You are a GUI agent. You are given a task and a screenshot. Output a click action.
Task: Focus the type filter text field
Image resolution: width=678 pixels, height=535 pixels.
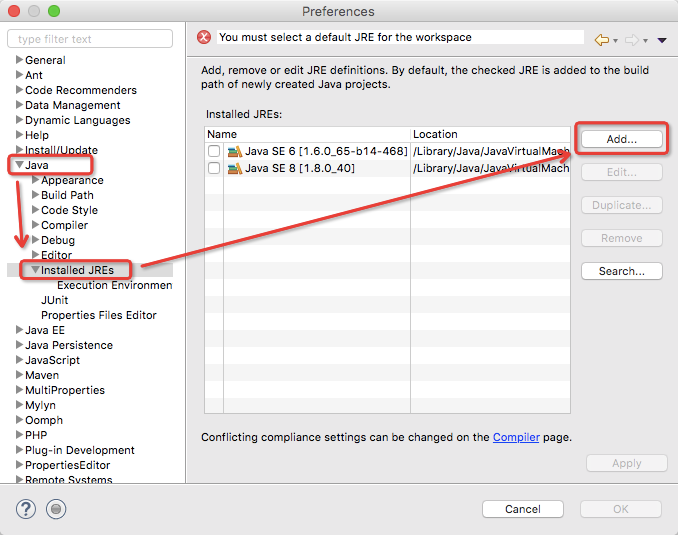(x=90, y=39)
